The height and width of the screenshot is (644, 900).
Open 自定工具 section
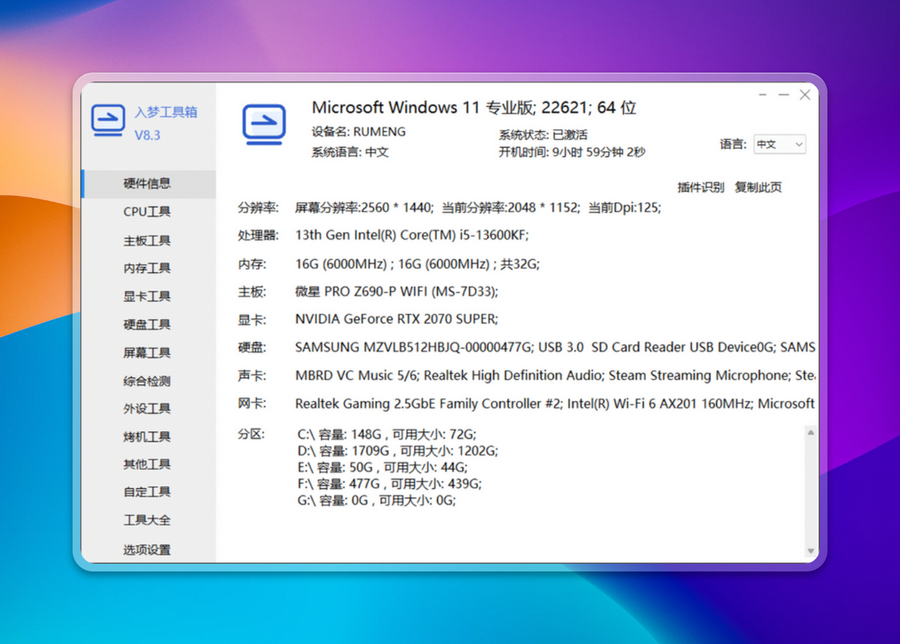pyautogui.click(x=149, y=492)
